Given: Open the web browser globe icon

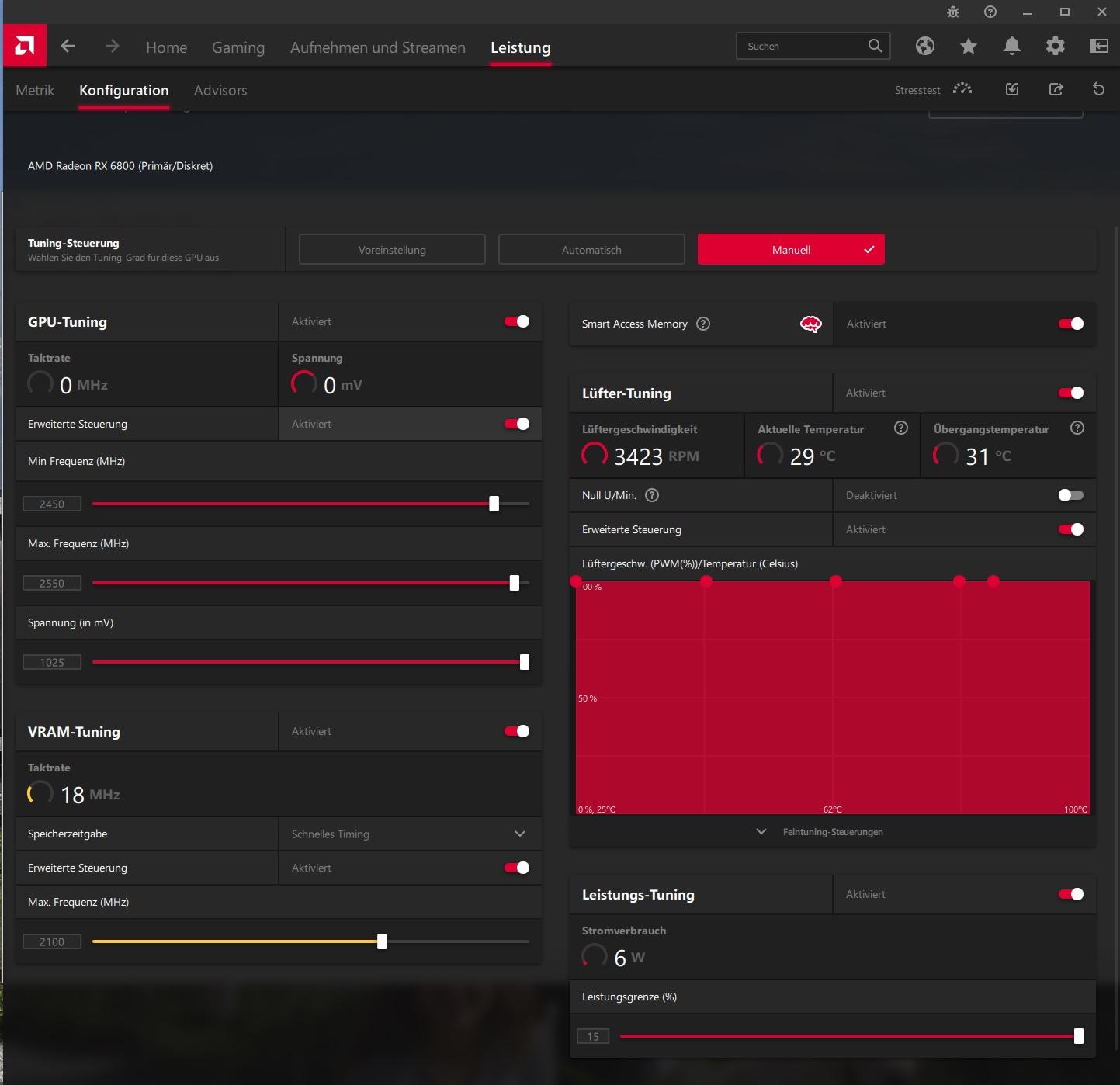Looking at the screenshot, I should coord(924,46).
